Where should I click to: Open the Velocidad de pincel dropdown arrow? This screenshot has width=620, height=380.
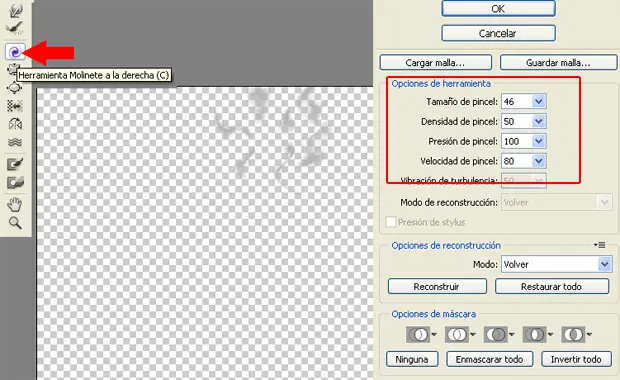(x=539, y=161)
